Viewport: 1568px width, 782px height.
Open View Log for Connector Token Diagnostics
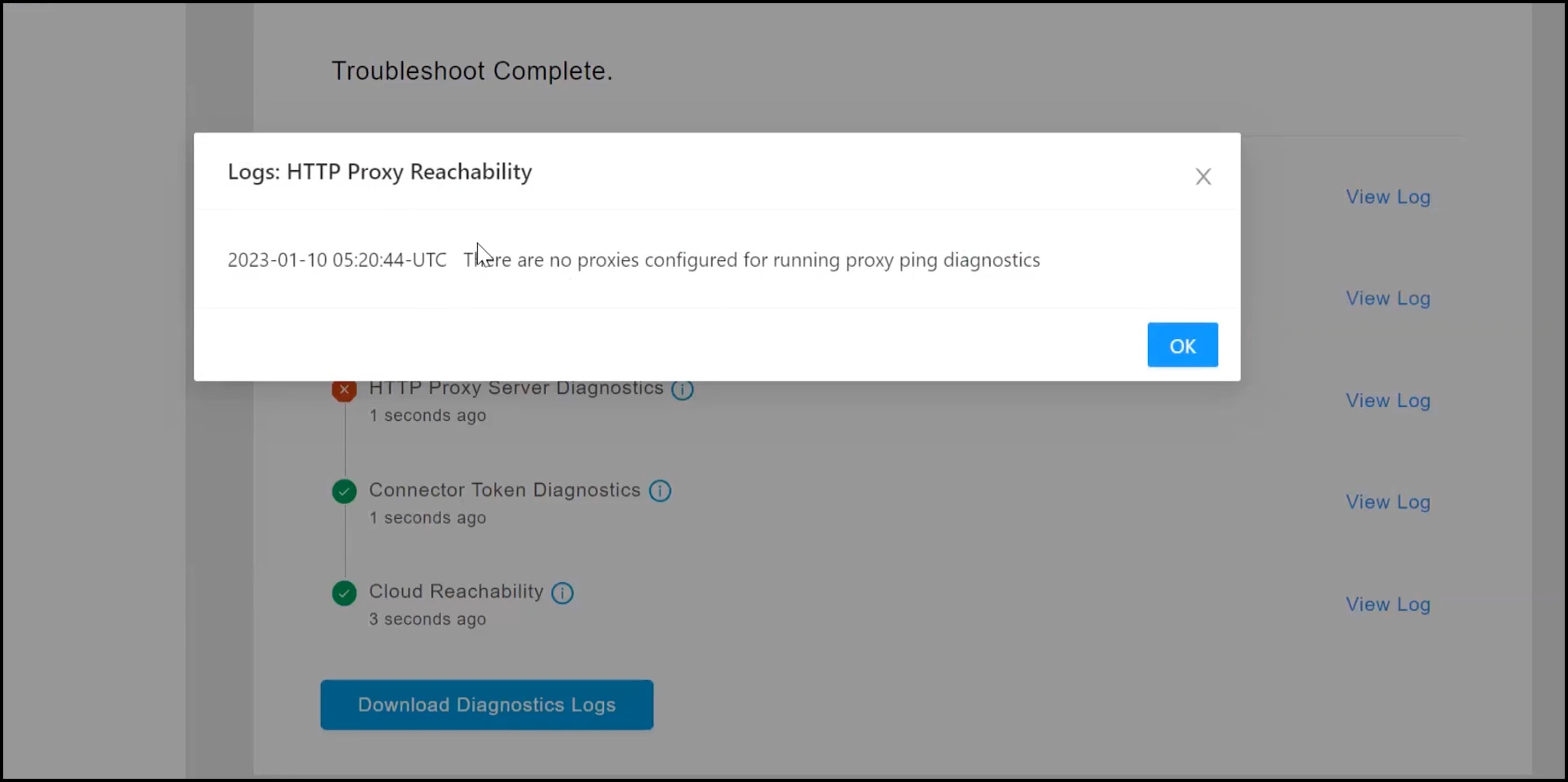coord(1388,503)
